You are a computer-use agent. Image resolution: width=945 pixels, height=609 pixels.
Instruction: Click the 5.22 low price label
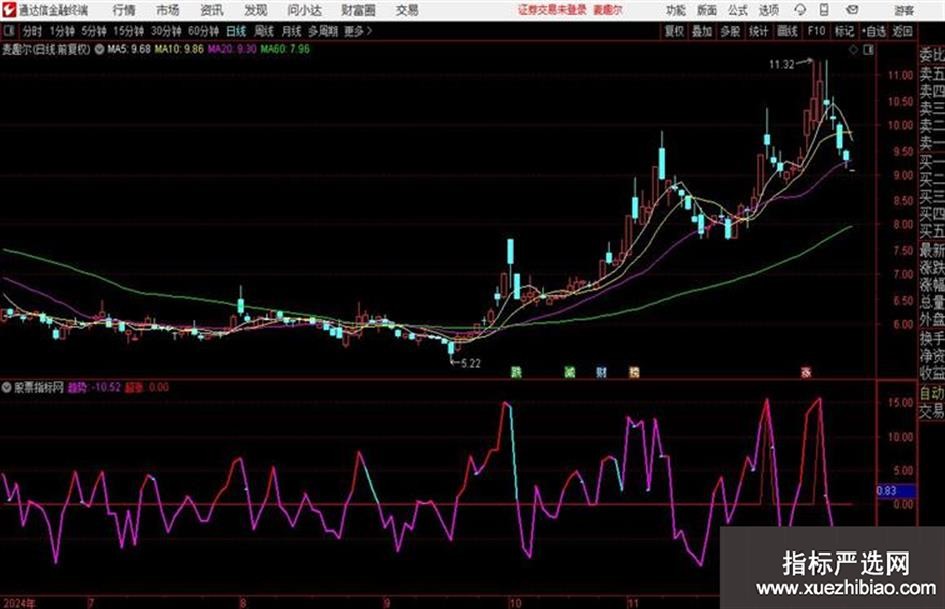tap(470, 364)
